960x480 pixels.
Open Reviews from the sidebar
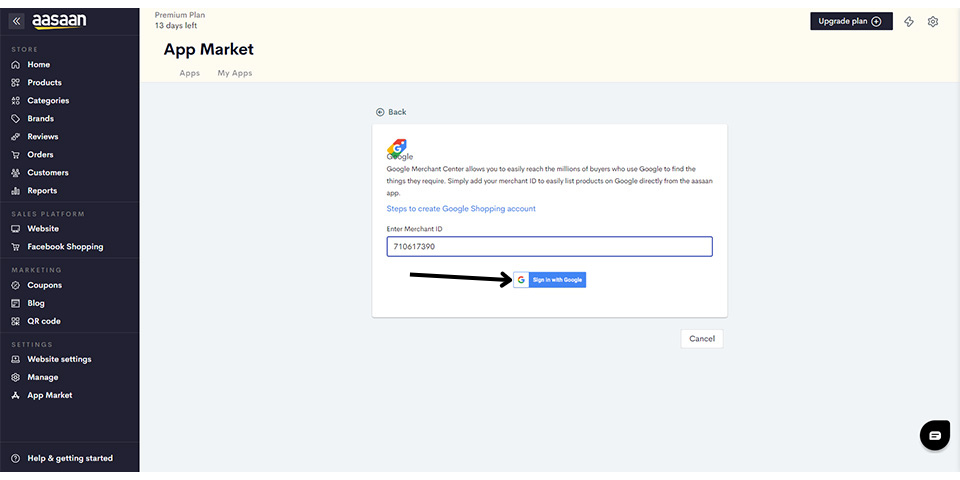[x=43, y=137]
